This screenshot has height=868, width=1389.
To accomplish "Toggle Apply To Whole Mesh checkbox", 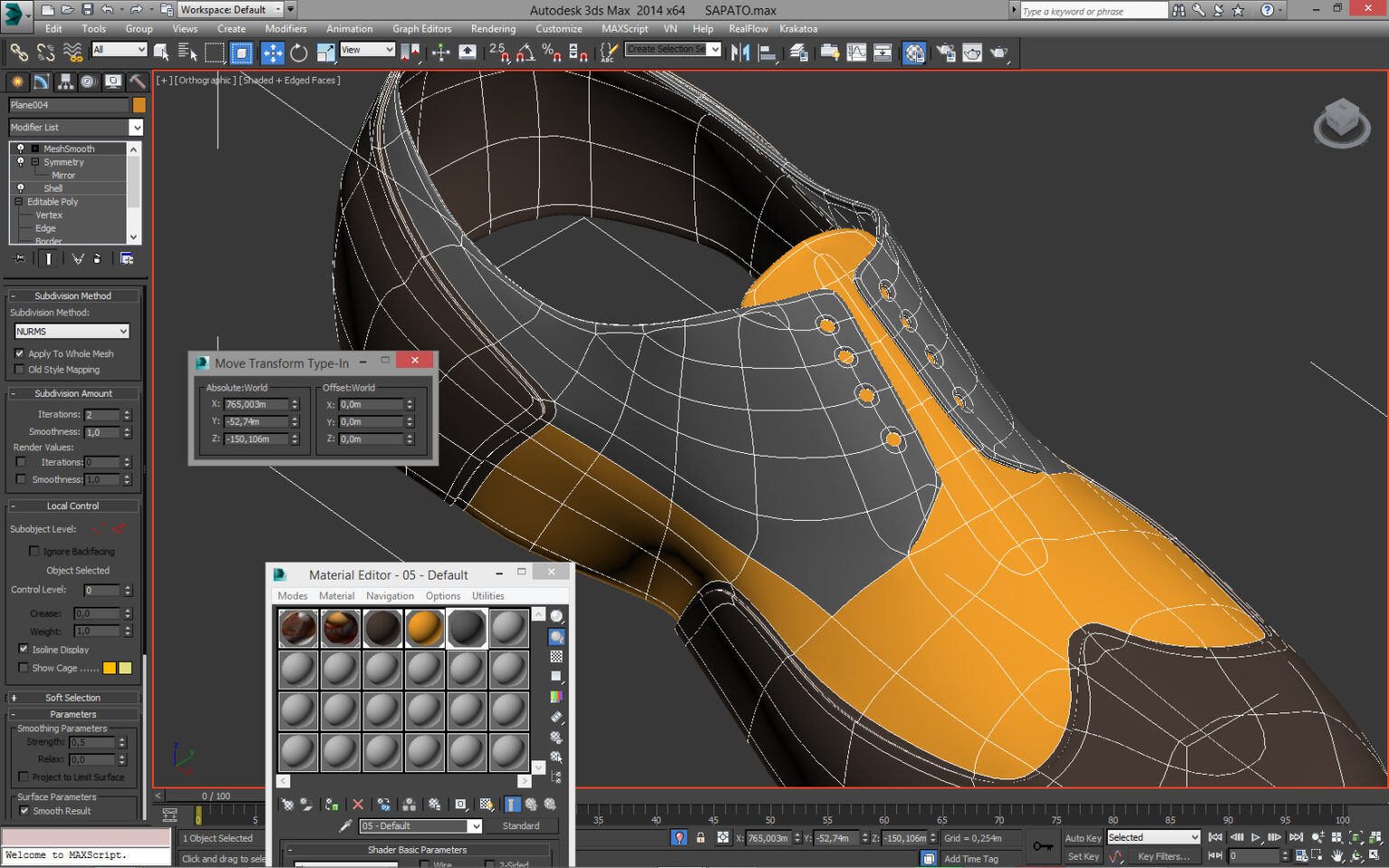I will click(x=20, y=354).
